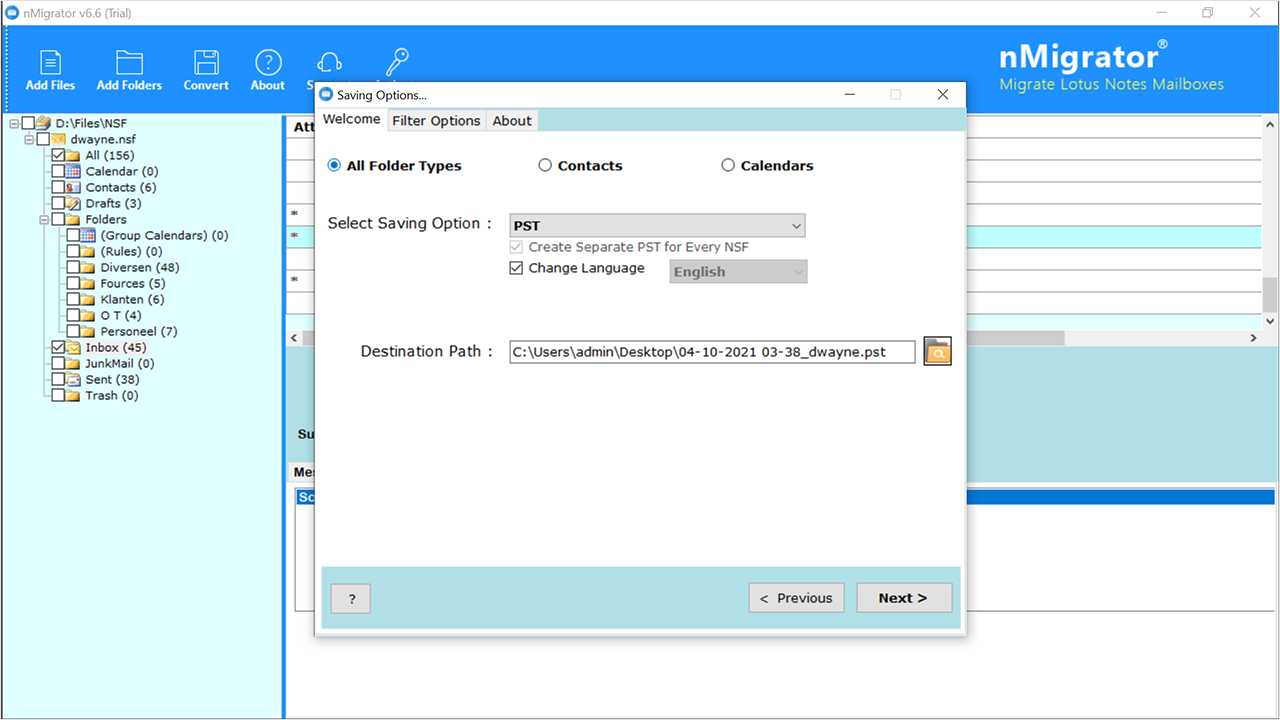1280x720 pixels.
Task: Click the Add Folders toolbar icon
Action: 129,62
